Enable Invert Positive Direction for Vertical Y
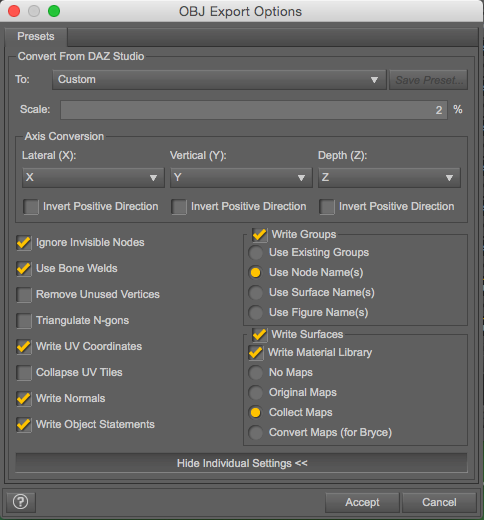Viewport: 484px width, 520px height. [x=179, y=207]
